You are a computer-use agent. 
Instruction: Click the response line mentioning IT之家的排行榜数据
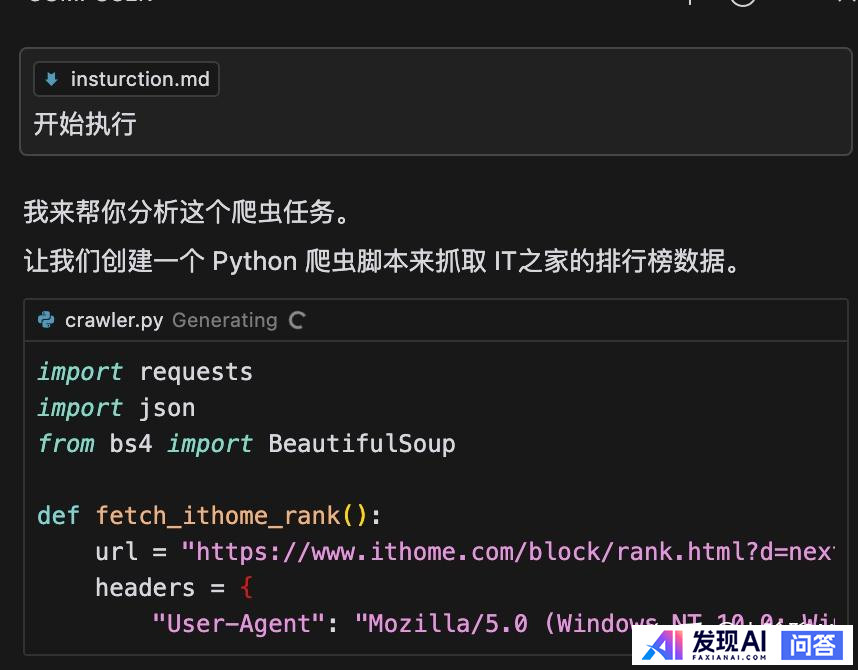pos(384,262)
